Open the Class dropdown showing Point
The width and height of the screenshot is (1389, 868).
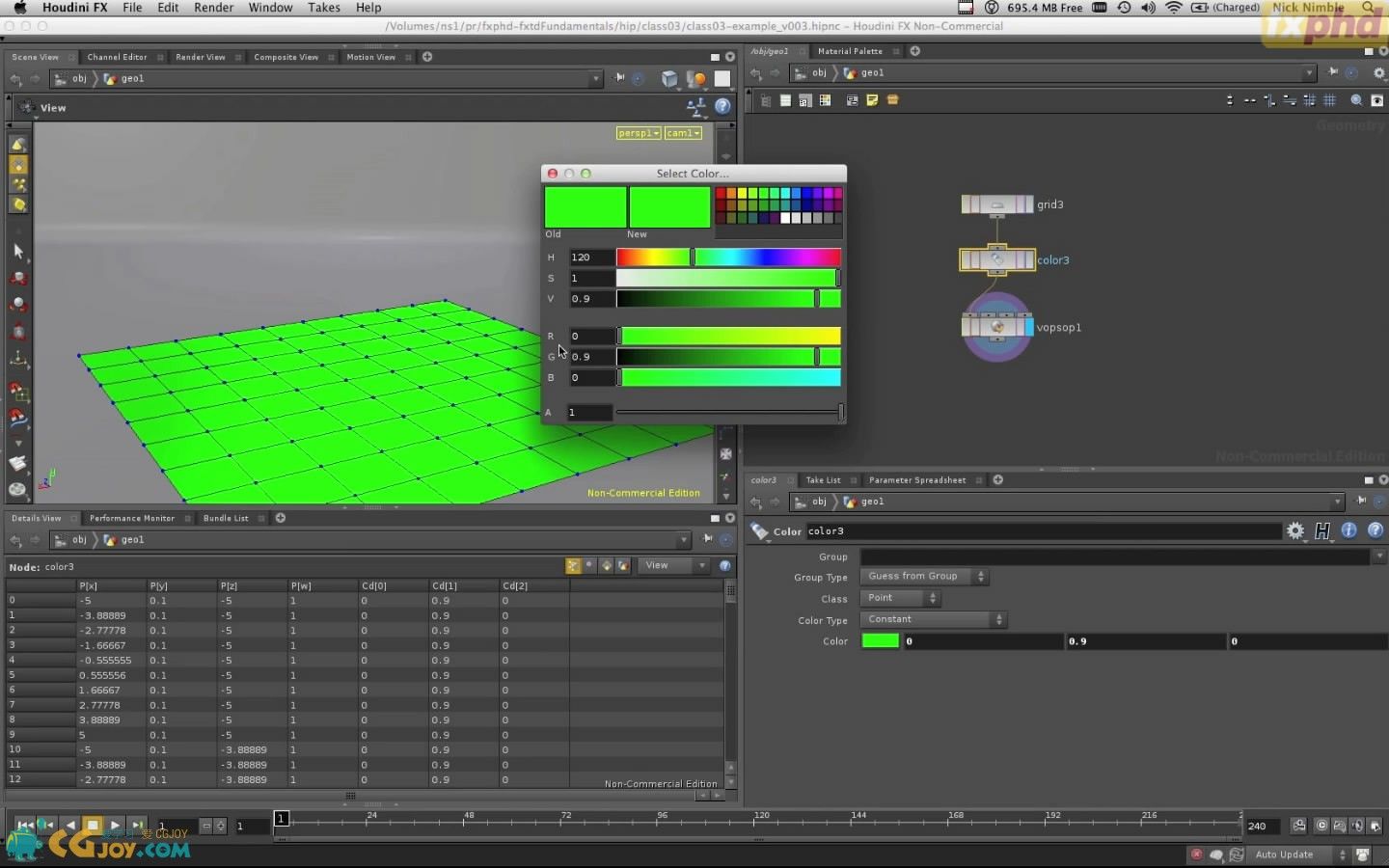900,598
